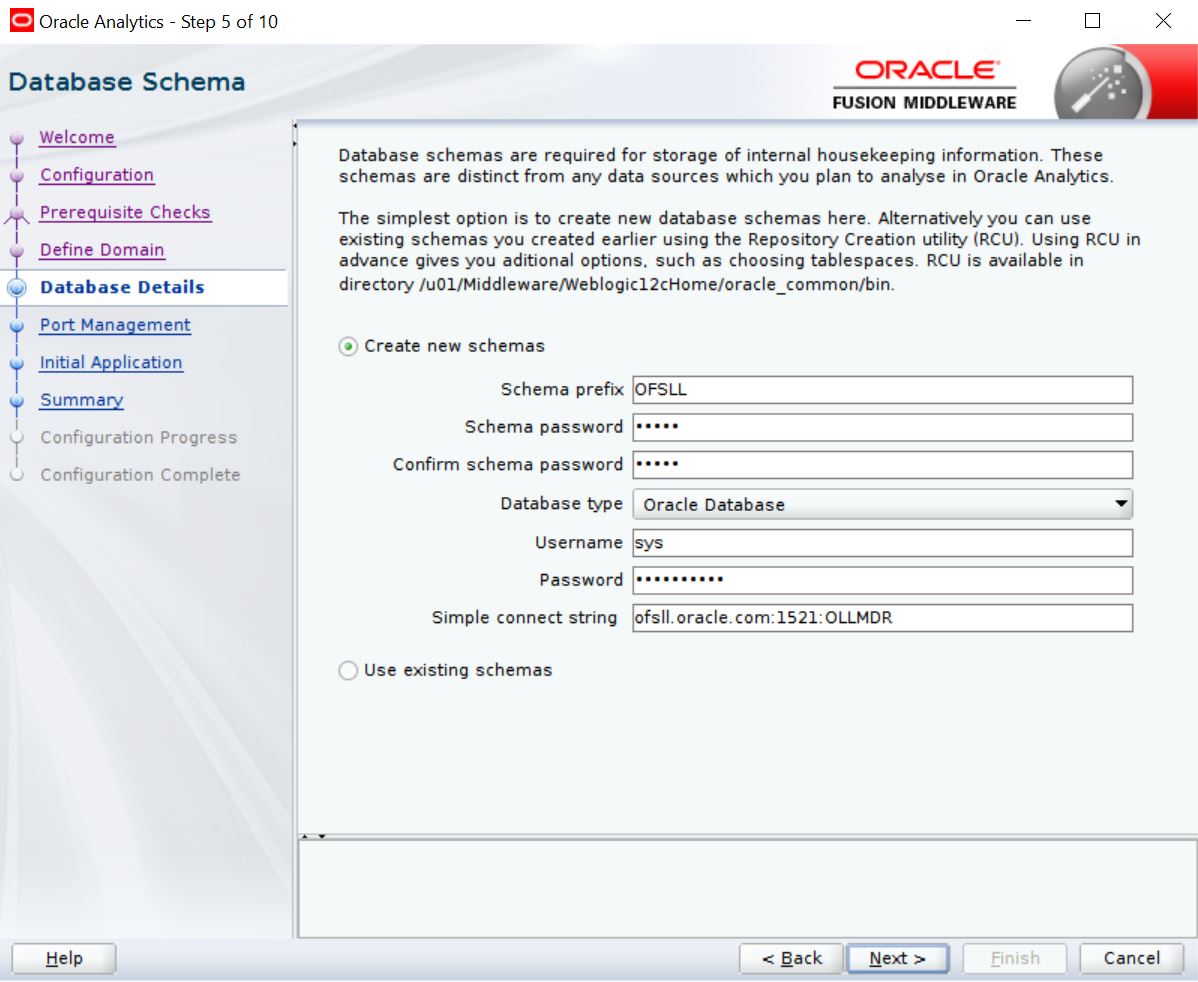This screenshot has width=1198, height=982.
Task: Click the Username field containing sys
Action: click(x=882, y=543)
